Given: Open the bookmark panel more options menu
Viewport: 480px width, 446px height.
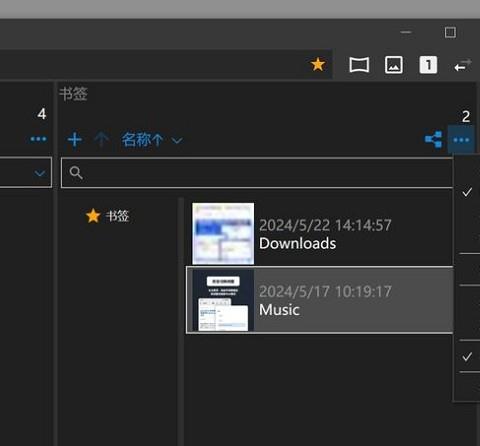Looking at the screenshot, I should click(461, 140).
